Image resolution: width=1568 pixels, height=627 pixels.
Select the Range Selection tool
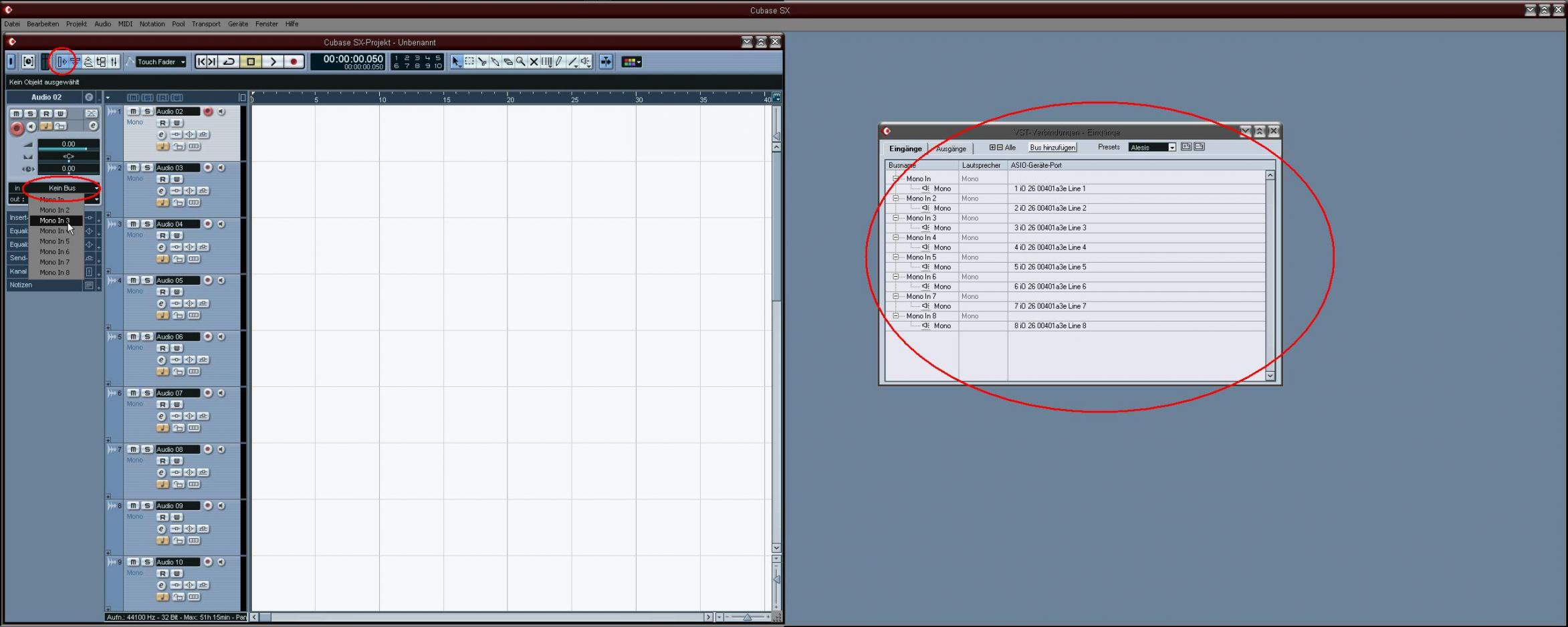[x=469, y=61]
